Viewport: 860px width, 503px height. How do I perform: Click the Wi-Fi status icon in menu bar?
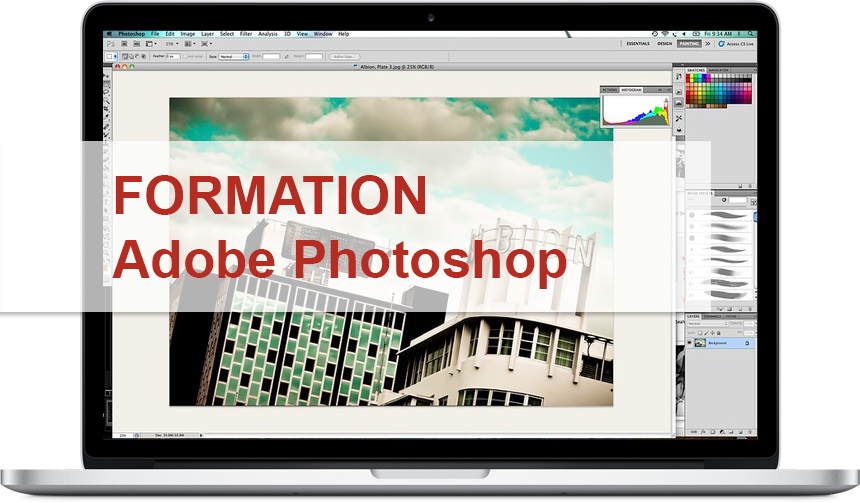coord(665,33)
